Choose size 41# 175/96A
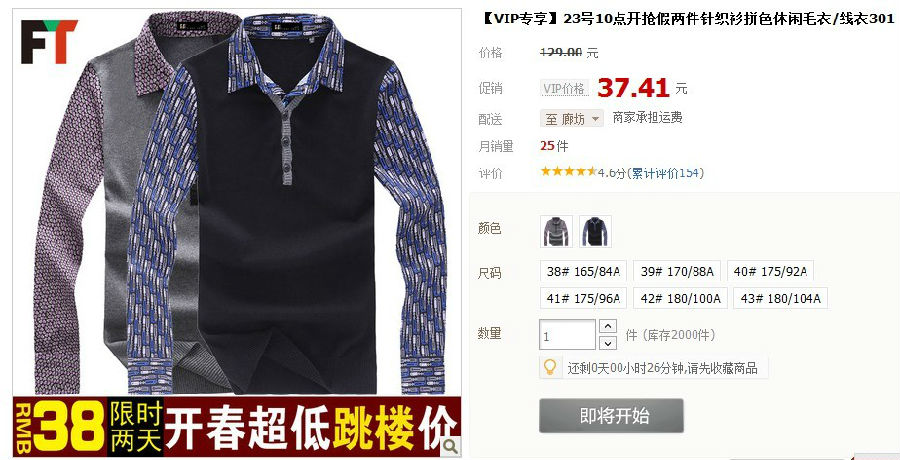This screenshot has width=900, height=460. 583,298
